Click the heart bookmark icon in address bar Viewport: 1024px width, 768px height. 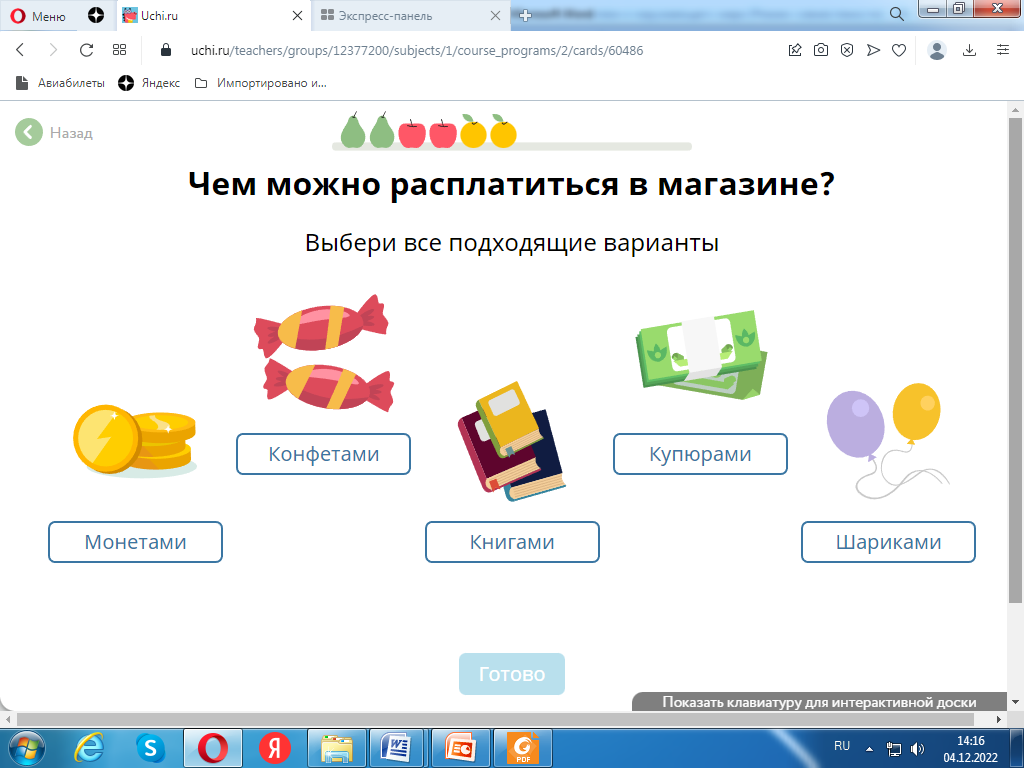click(899, 50)
